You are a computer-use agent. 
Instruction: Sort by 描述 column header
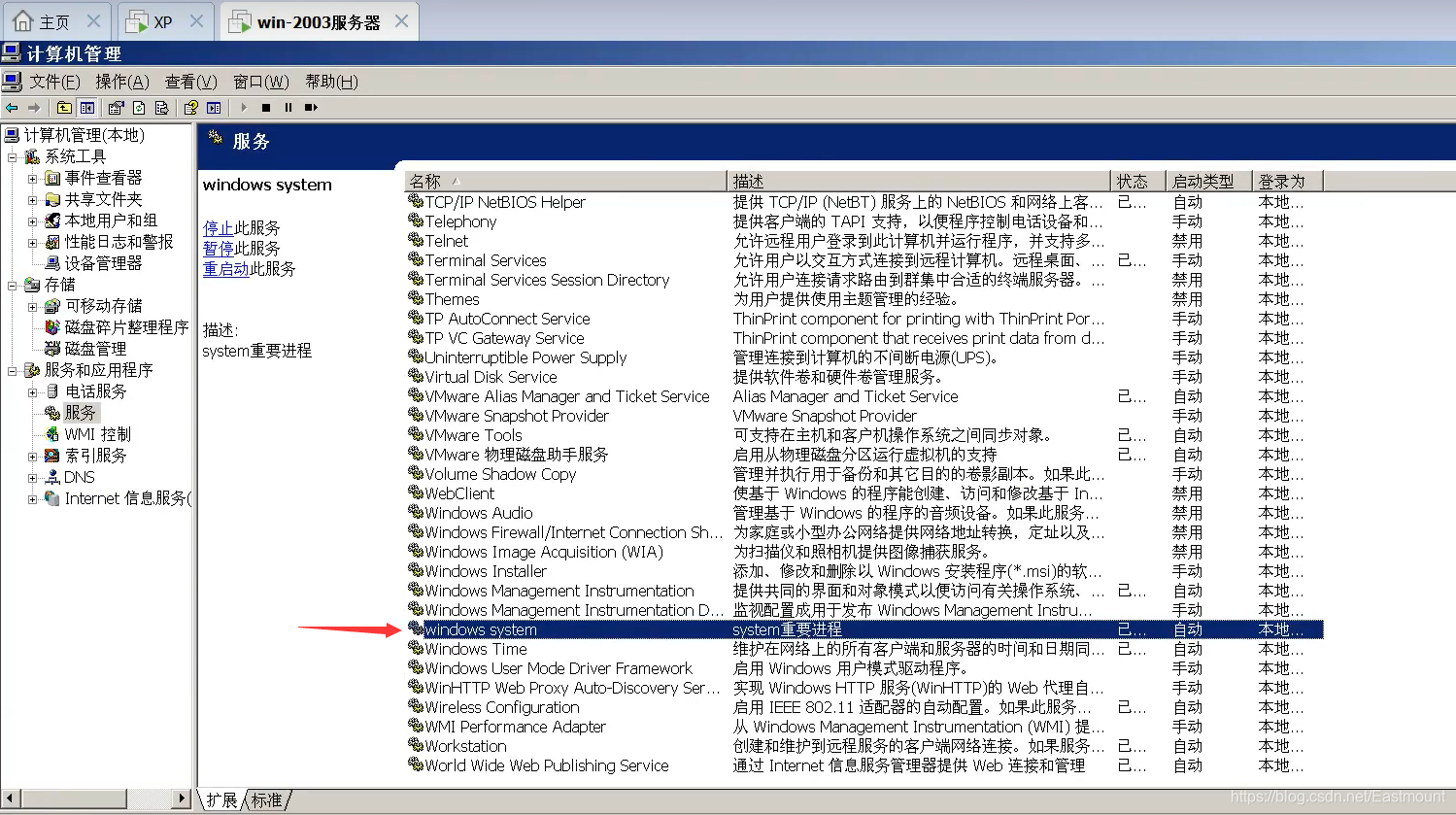pyautogui.click(x=918, y=182)
